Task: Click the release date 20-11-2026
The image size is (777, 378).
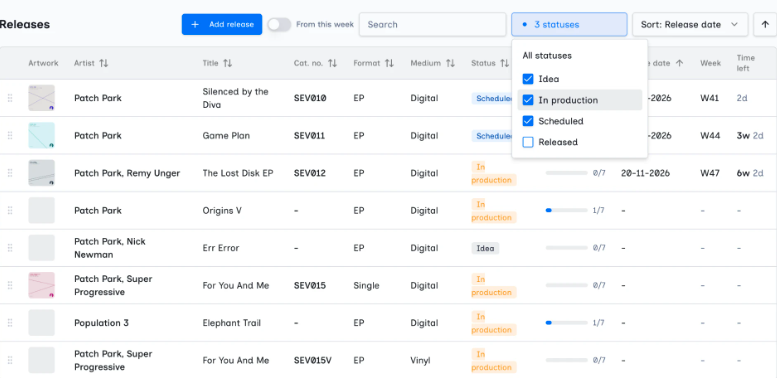Action: (645, 173)
